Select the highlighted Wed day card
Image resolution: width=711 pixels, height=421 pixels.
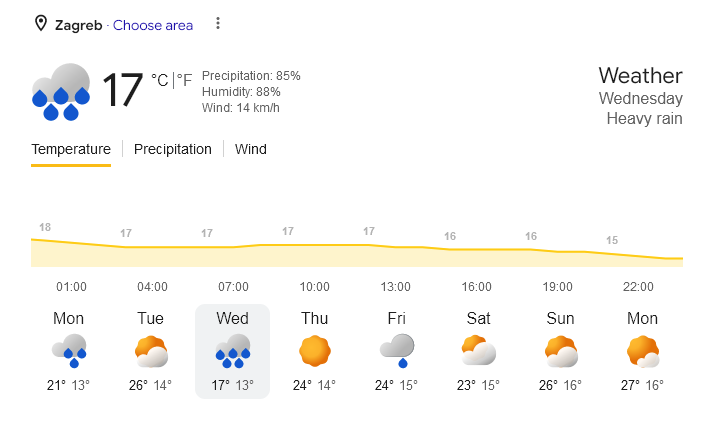[x=233, y=352]
